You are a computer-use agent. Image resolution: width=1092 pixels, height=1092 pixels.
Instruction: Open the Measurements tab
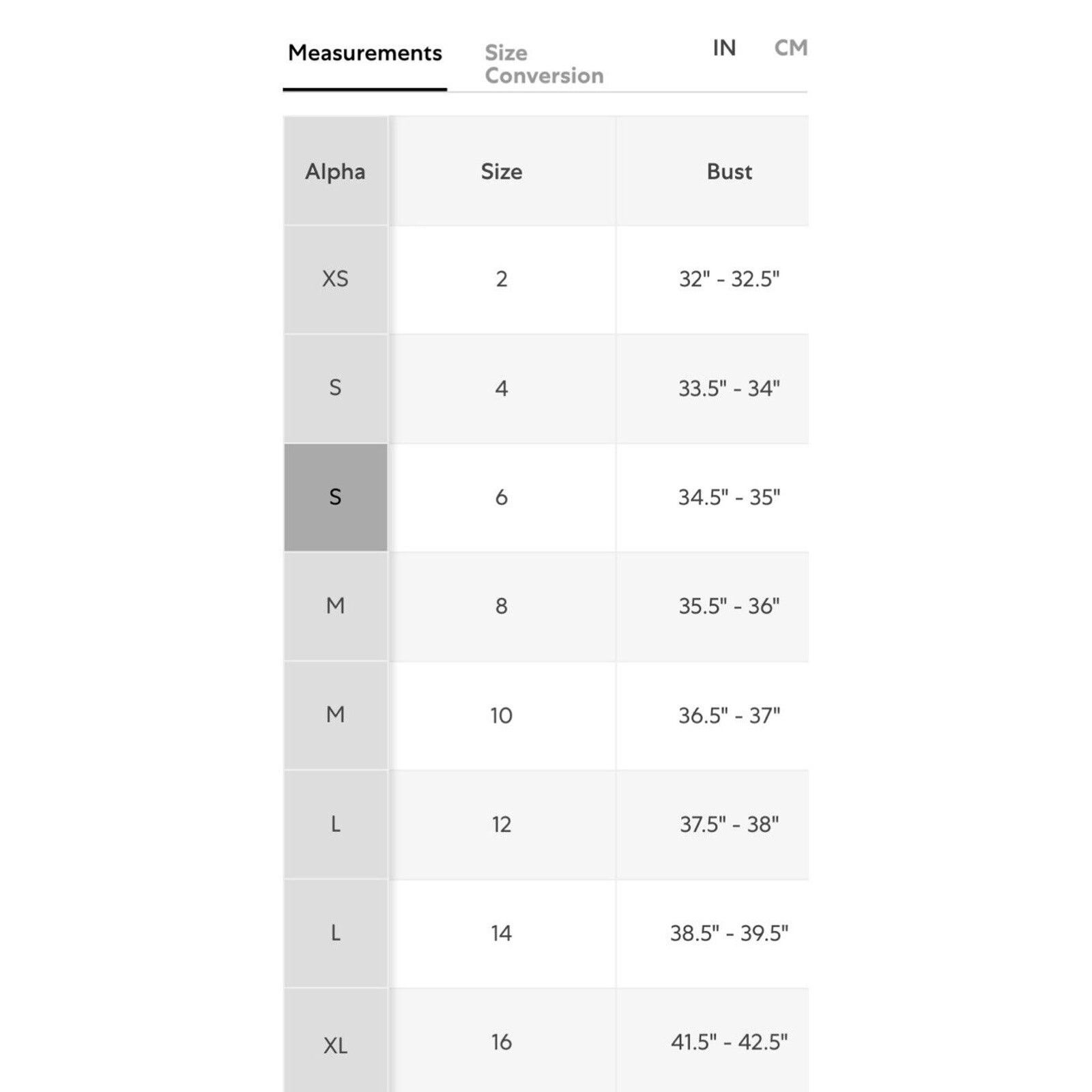point(365,53)
